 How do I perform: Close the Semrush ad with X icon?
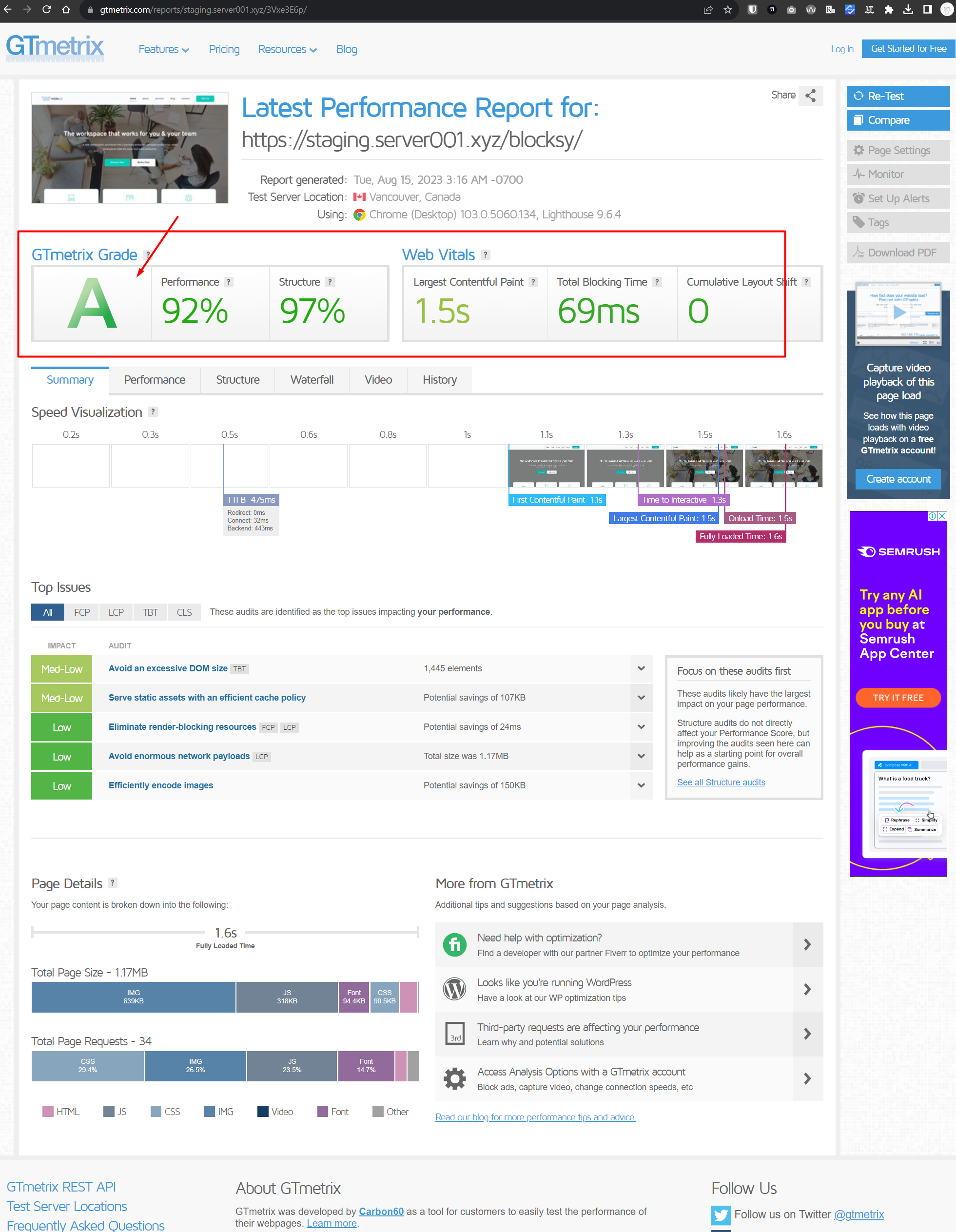coord(942,516)
